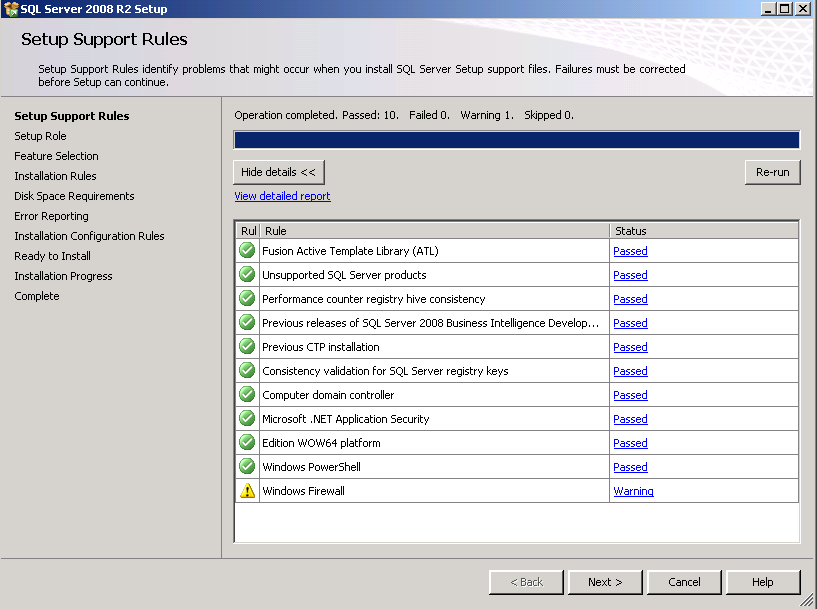Image resolution: width=817 pixels, height=609 pixels.
Task: Click the check icon for Previous releases of SQL Server 2008 BI
Action: tap(247, 322)
